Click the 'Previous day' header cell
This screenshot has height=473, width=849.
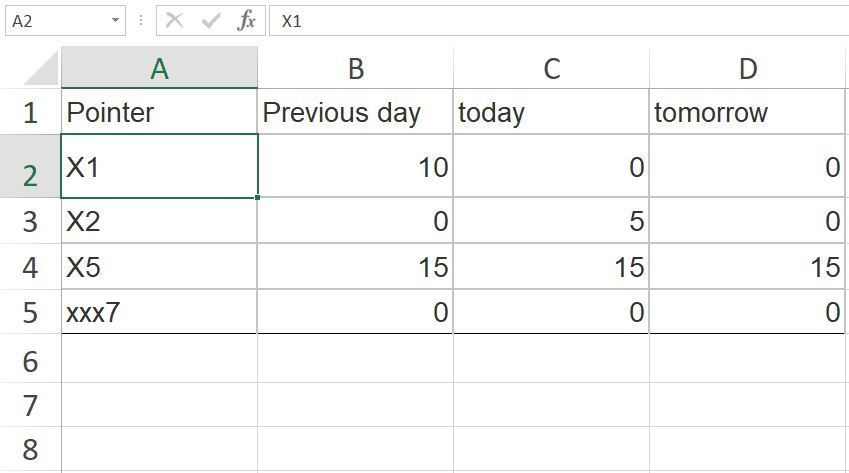coord(355,112)
